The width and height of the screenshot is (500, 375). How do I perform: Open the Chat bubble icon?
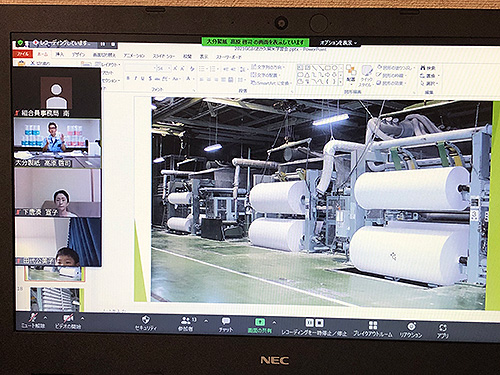tap(226, 321)
